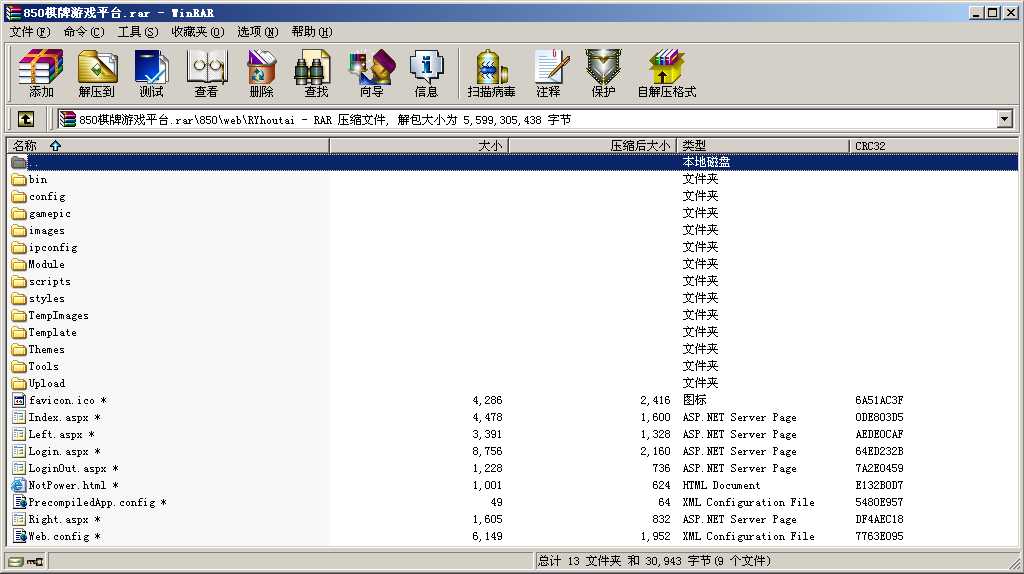Select the Template folder name
1024x574 pixels.
pyautogui.click(x=52, y=332)
